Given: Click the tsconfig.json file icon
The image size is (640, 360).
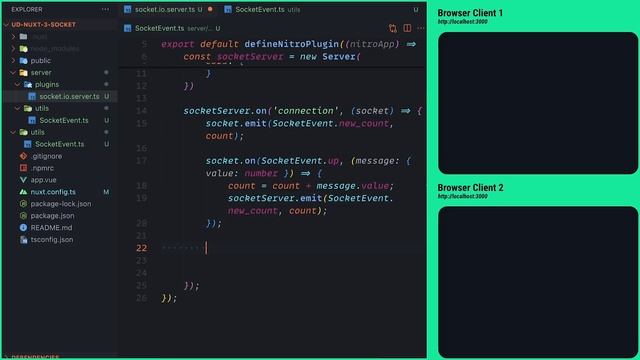Looking at the screenshot, I should tap(23, 240).
